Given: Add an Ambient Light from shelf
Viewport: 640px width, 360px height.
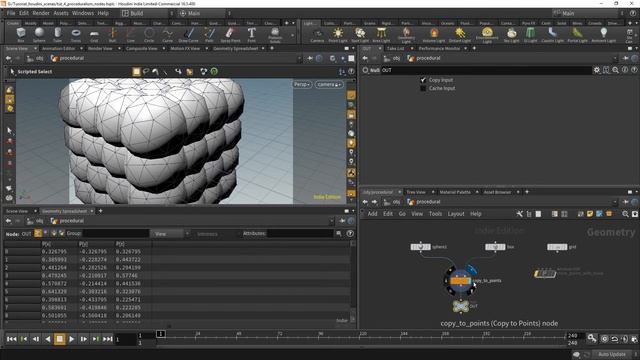Looking at the screenshot, I should tap(603, 35).
